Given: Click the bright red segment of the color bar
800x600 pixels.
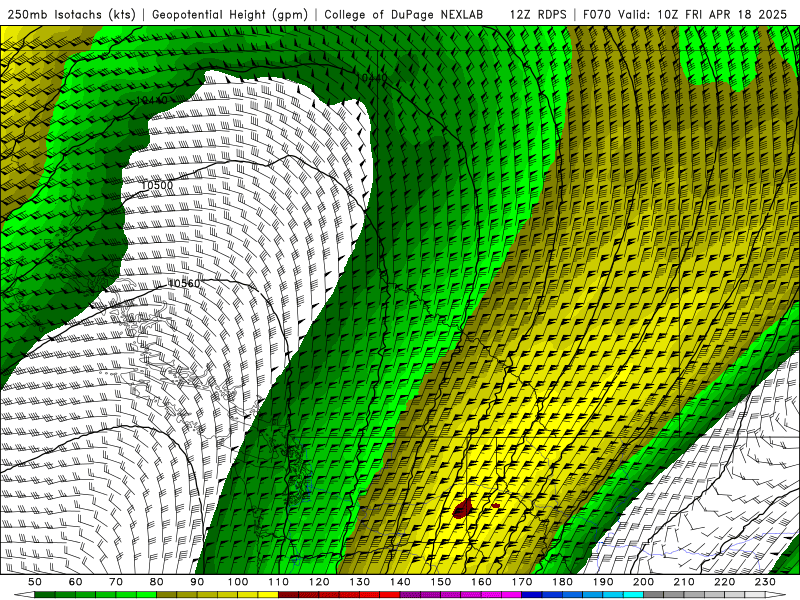Looking at the screenshot, I should [389, 595].
